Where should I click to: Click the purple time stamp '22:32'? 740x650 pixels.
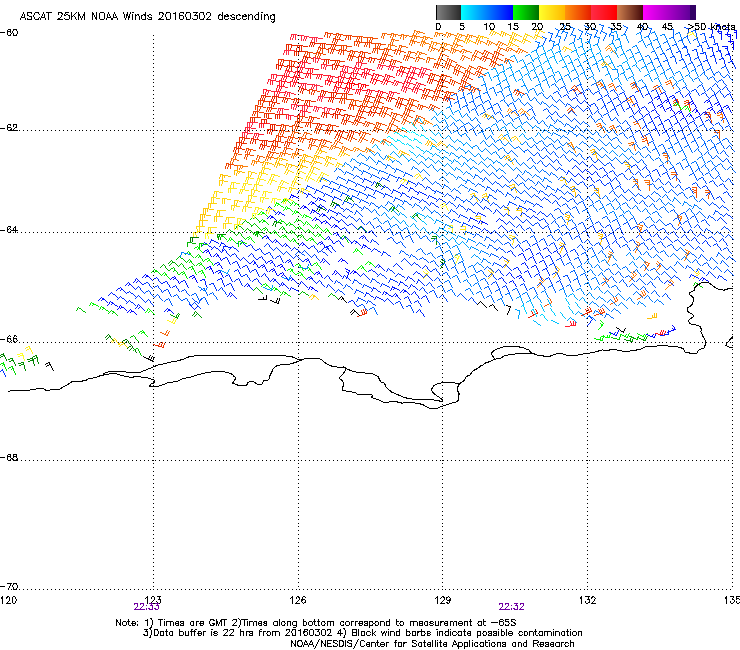click(x=512, y=607)
